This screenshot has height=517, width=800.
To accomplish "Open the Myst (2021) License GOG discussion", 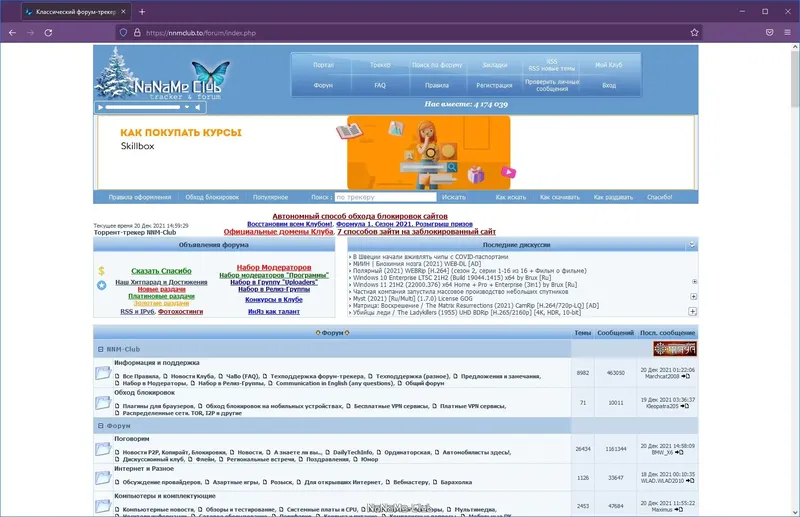I will [x=413, y=299].
